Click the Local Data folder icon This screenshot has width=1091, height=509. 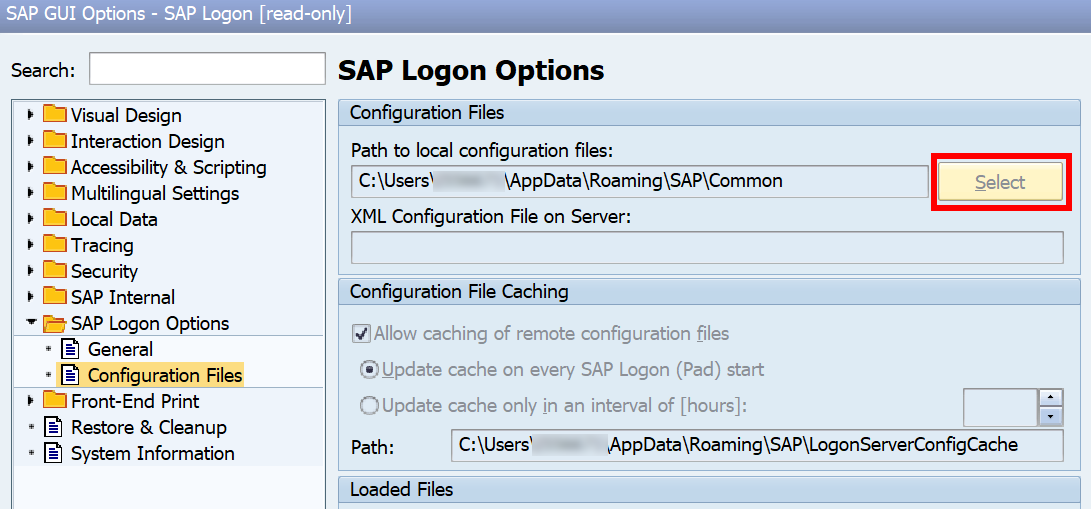click(x=54, y=219)
